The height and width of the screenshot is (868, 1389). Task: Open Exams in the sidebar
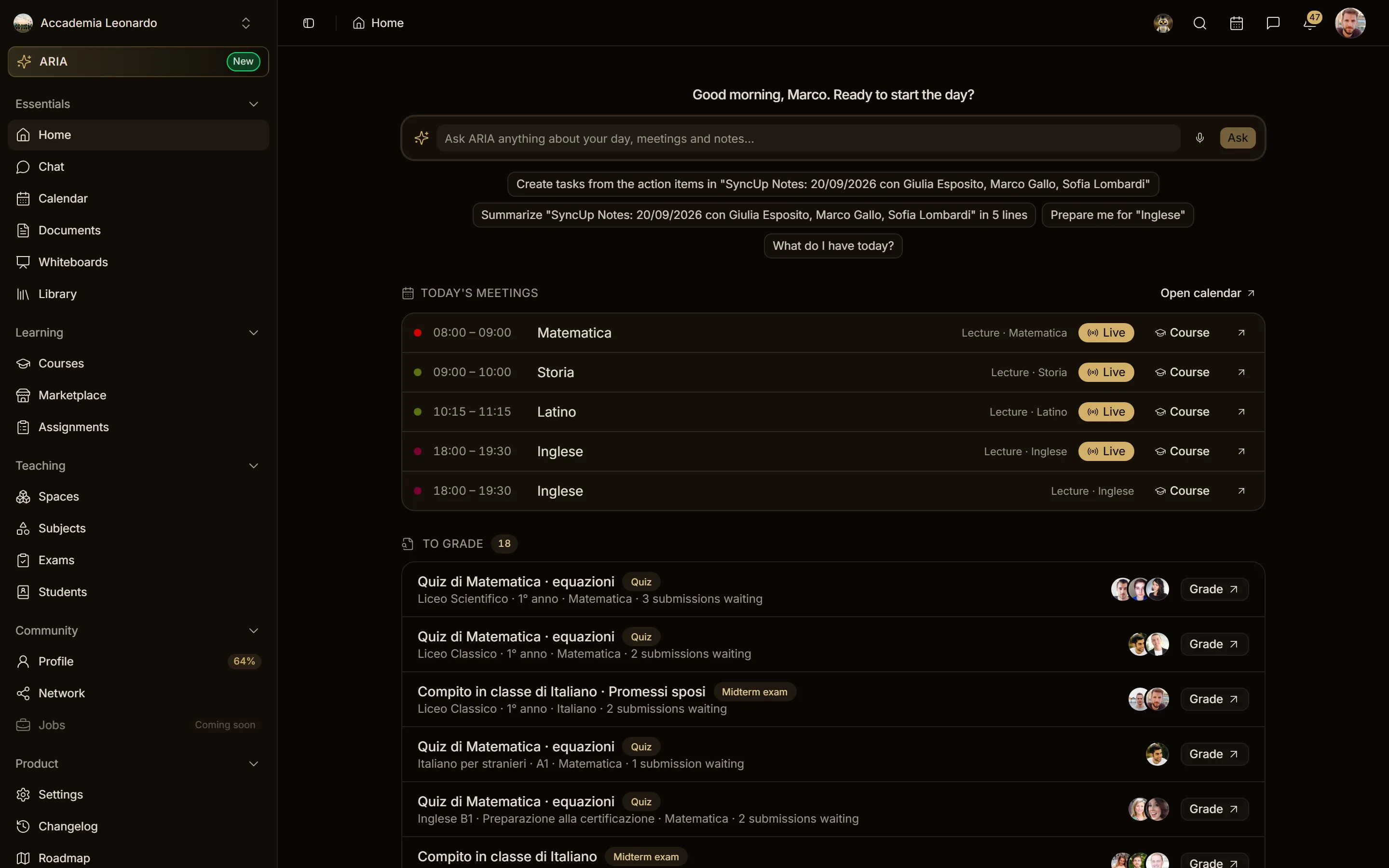pos(138,560)
